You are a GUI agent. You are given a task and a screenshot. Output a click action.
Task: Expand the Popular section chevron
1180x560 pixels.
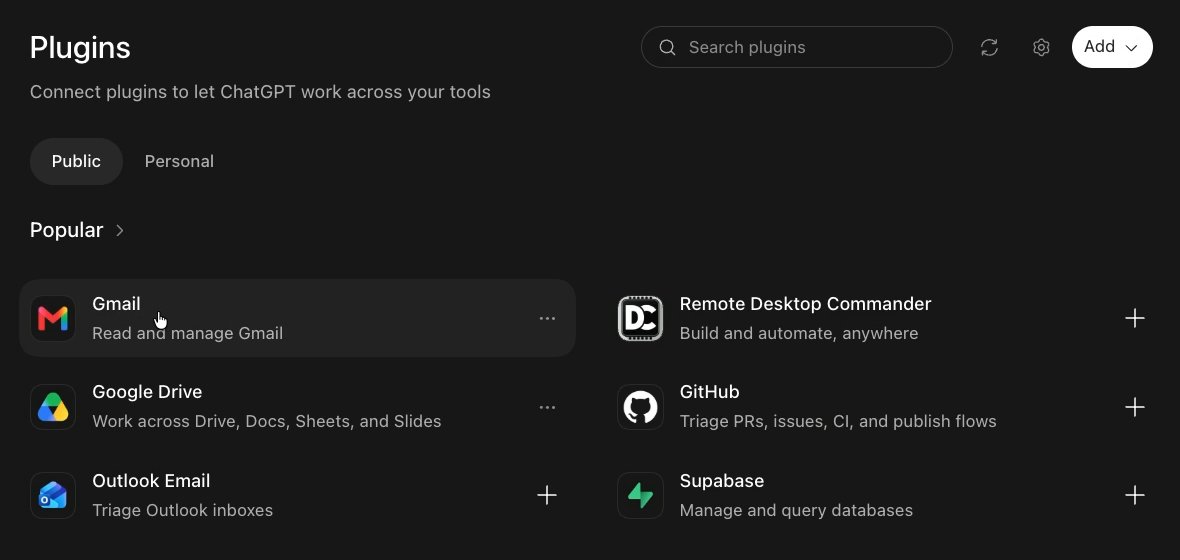(120, 230)
